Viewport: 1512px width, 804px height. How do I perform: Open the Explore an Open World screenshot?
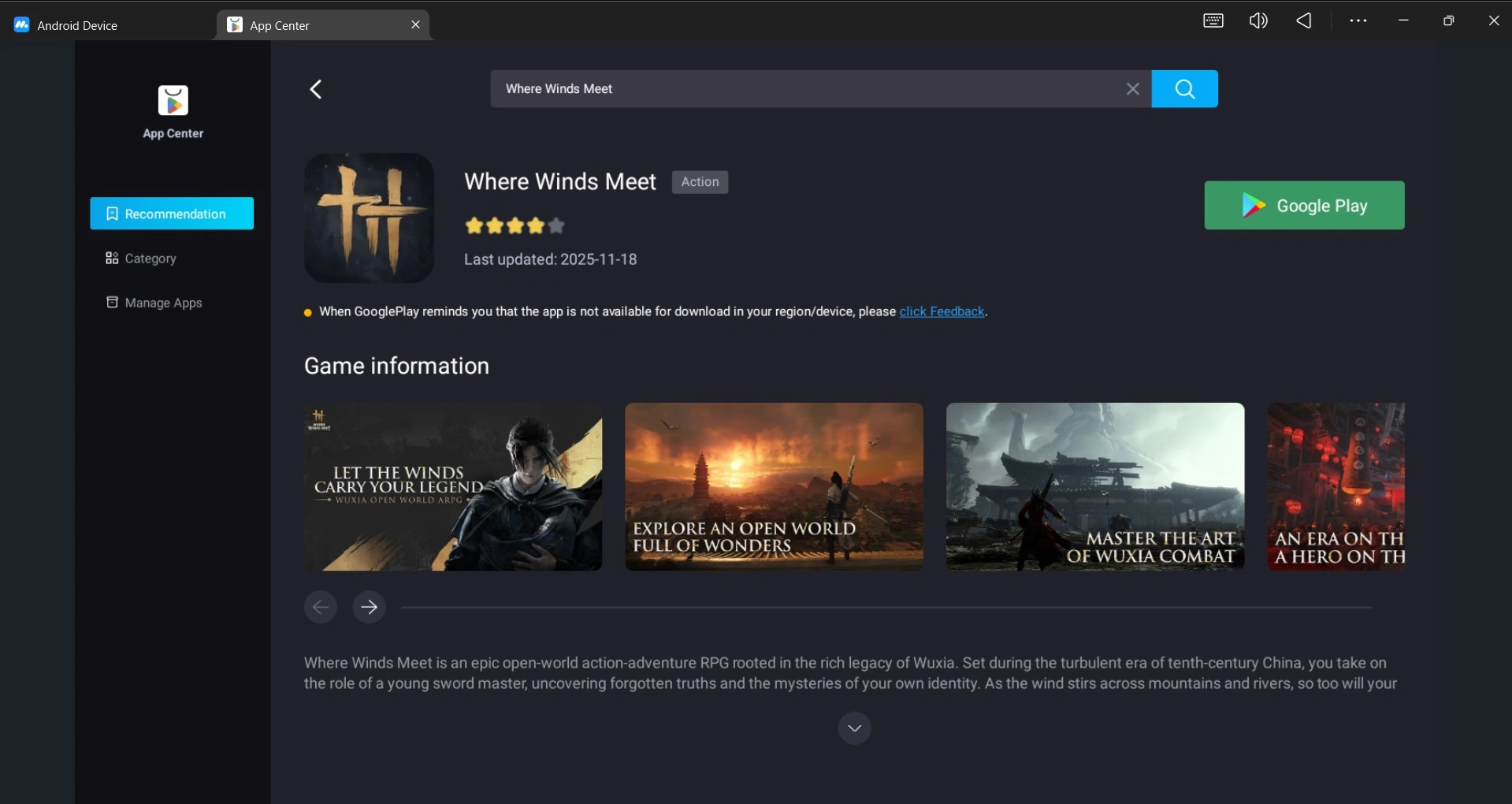coord(774,487)
